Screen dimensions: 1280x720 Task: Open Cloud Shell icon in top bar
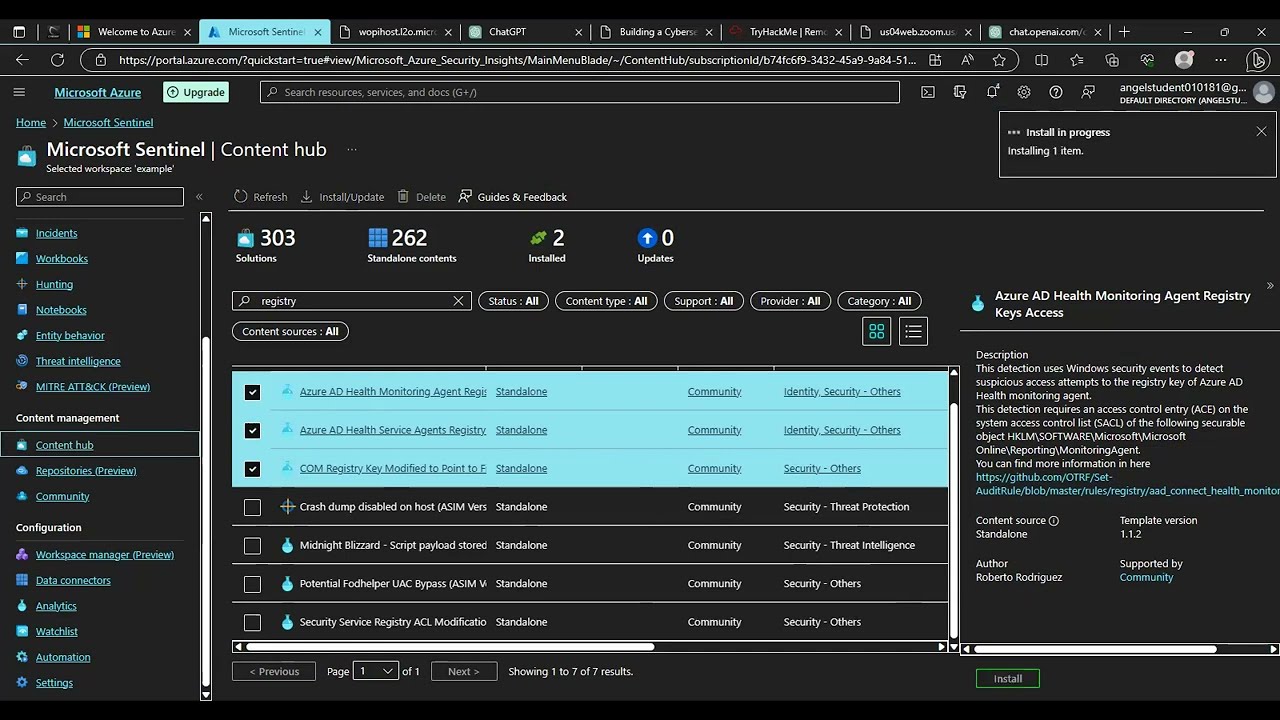pyautogui.click(x=928, y=92)
